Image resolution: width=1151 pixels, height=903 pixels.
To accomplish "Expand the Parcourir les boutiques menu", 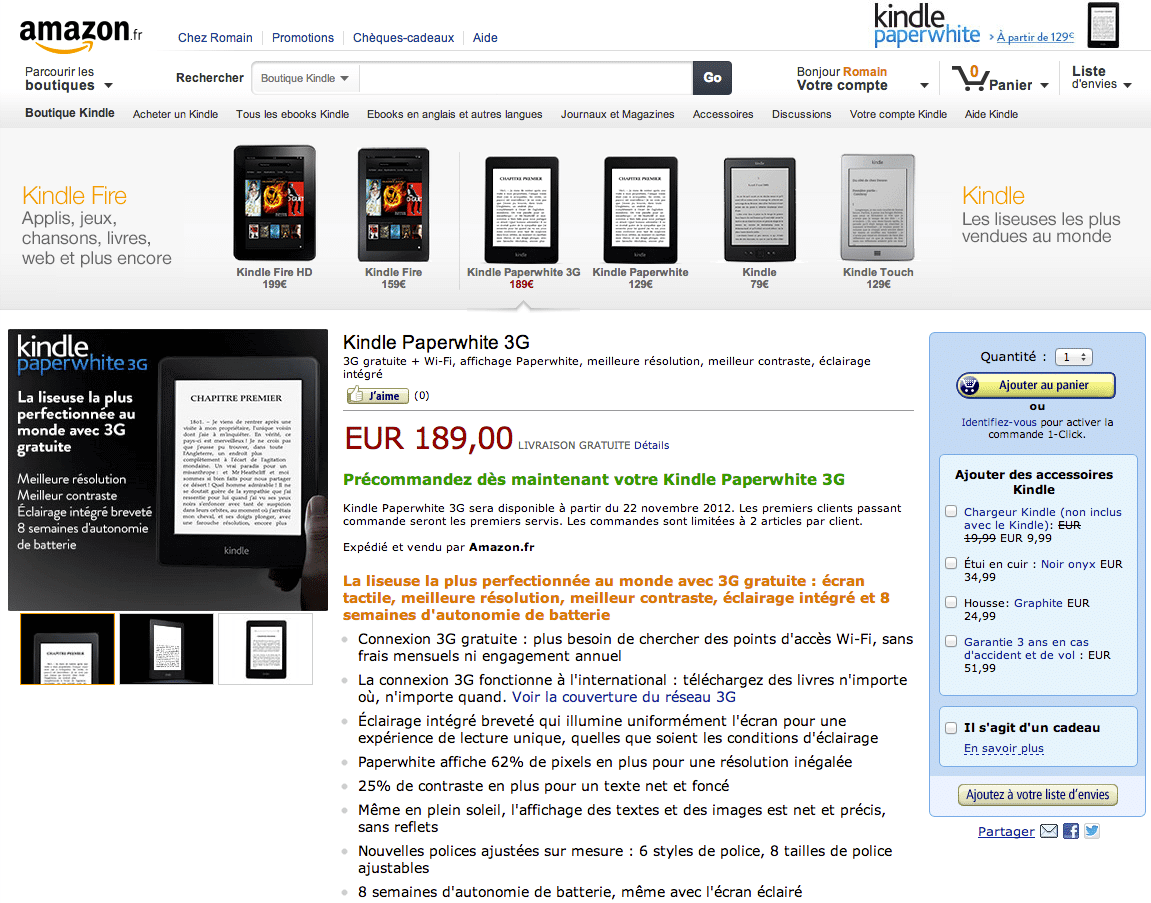I will click(68, 79).
